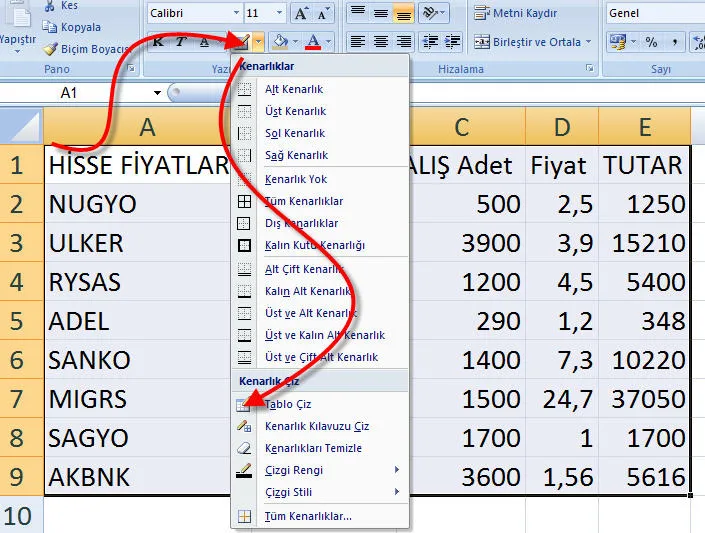Open the Calibri font name dropdown

coord(236,13)
